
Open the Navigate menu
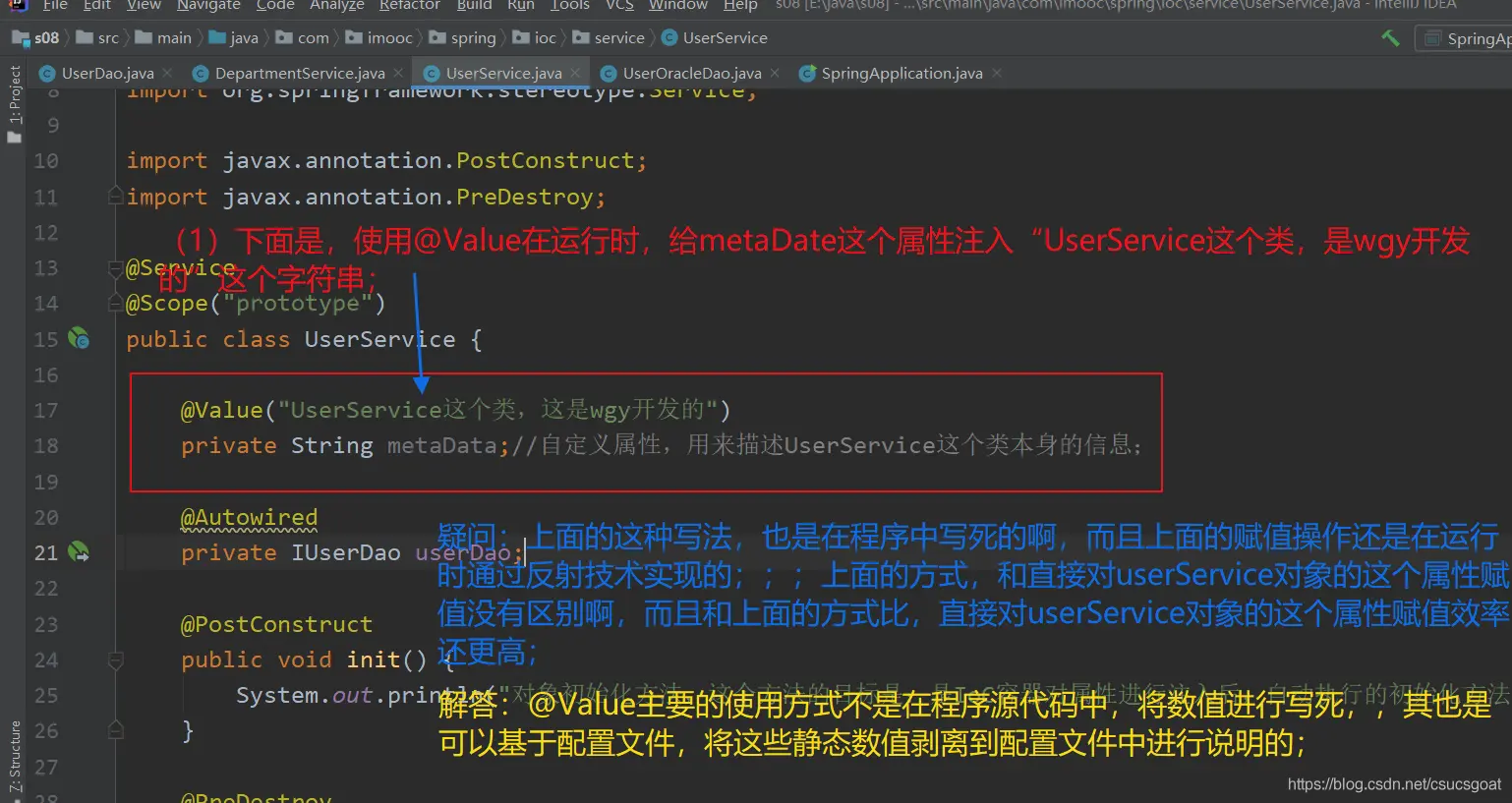[208, 5]
